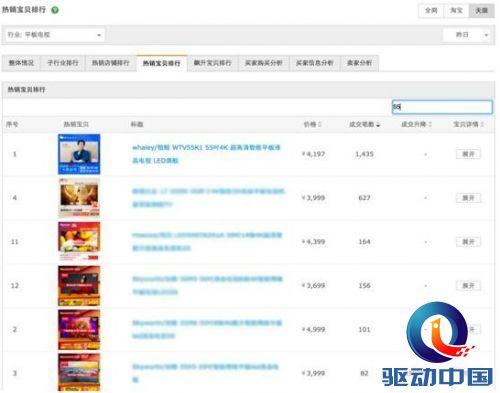The height and width of the screenshot is (393, 500).
Task: Select the active 热销宝贝排行 tab
Action: 162,63
